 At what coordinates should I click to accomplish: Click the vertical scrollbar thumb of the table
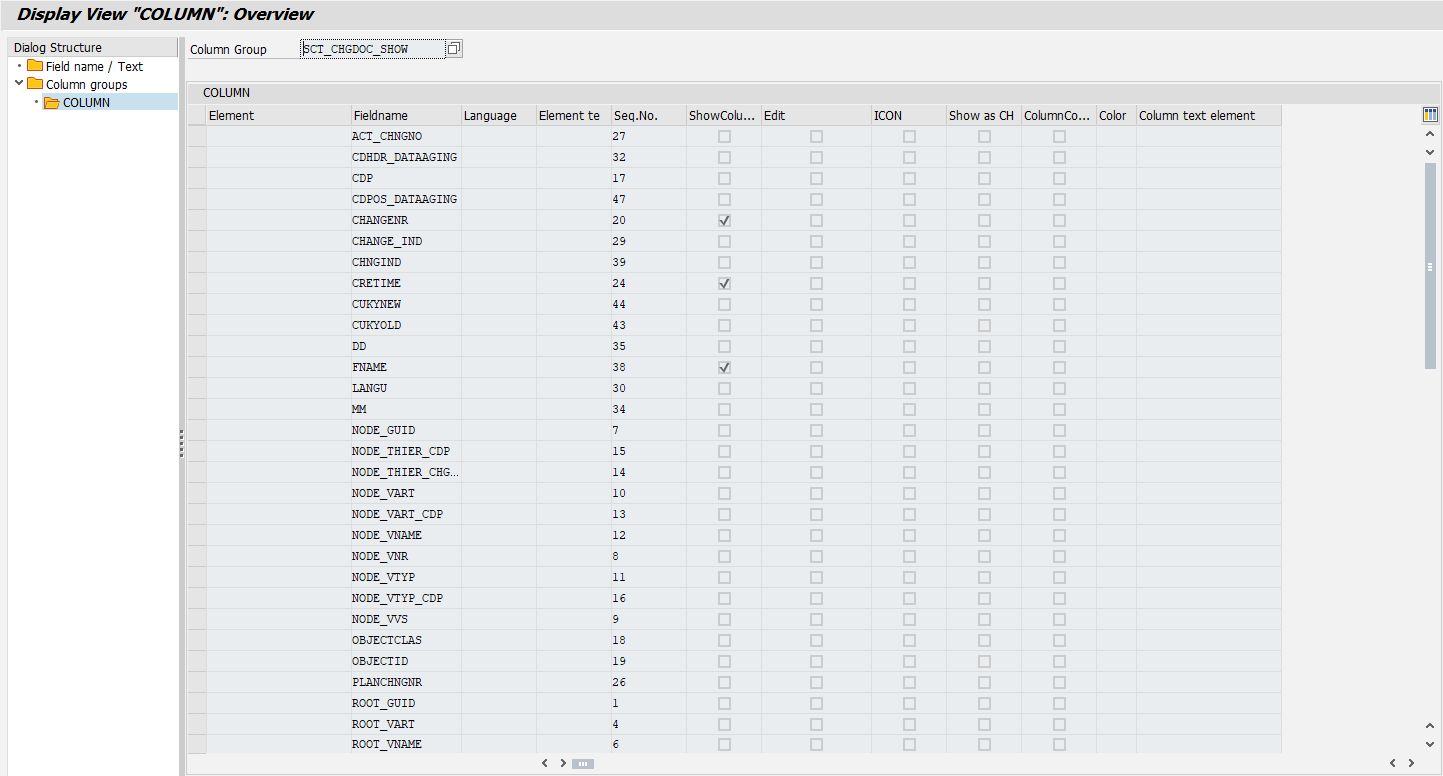point(1430,265)
